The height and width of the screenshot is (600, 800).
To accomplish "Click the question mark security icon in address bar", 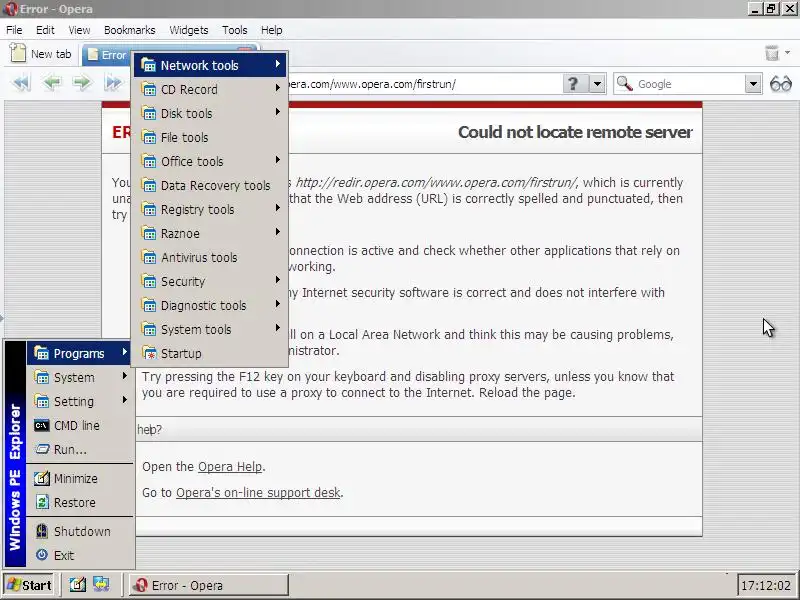I will [x=573, y=83].
